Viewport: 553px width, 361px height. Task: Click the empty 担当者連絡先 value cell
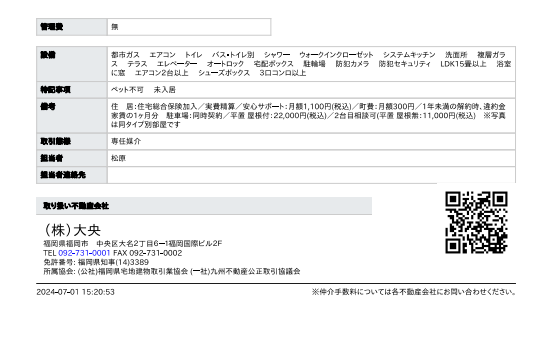pyautogui.click(x=311, y=175)
